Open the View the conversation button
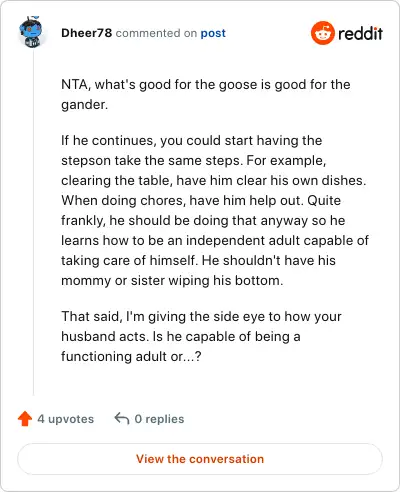The height and width of the screenshot is (492, 400). 200,459
